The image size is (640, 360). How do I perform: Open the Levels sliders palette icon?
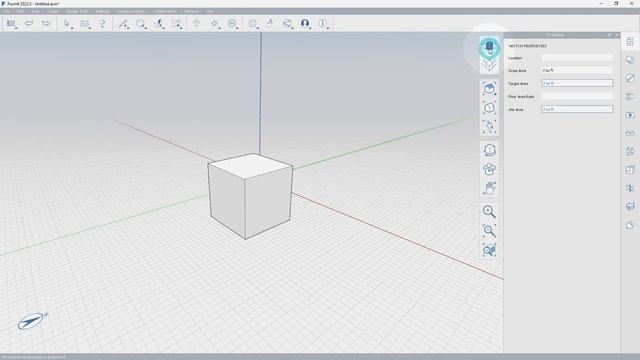[630, 96]
